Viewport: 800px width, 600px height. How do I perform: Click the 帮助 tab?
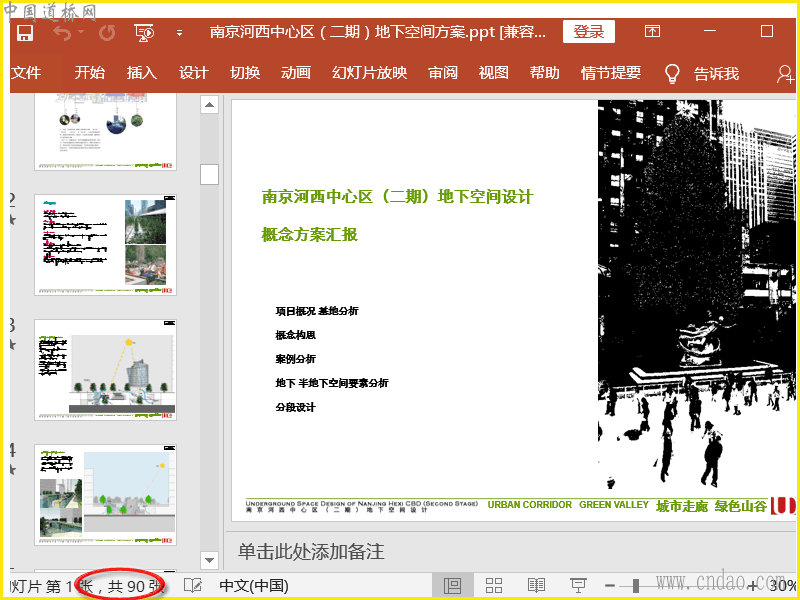[544, 72]
